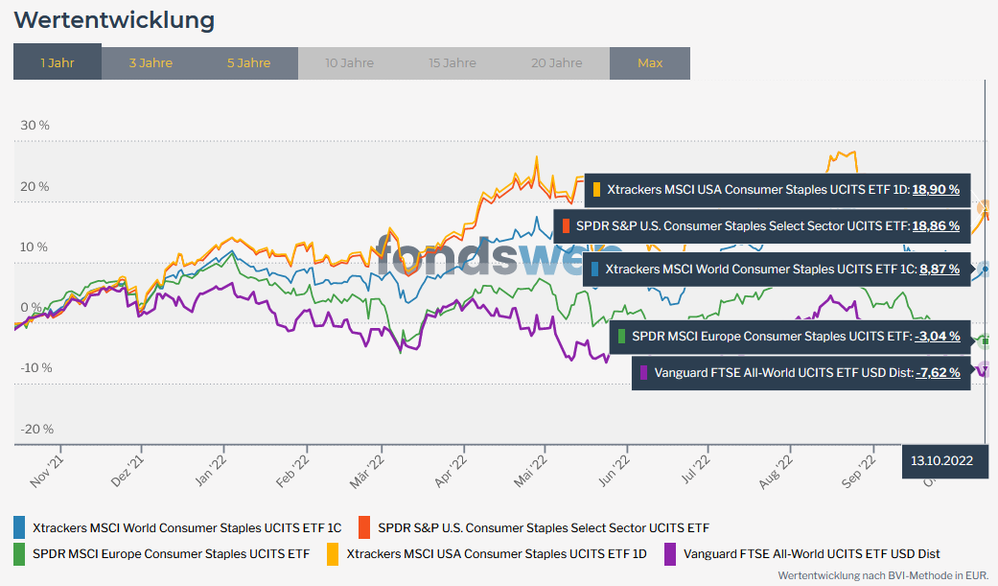
Task: Switch to the 3 Jahre tab
Action: point(150,63)
